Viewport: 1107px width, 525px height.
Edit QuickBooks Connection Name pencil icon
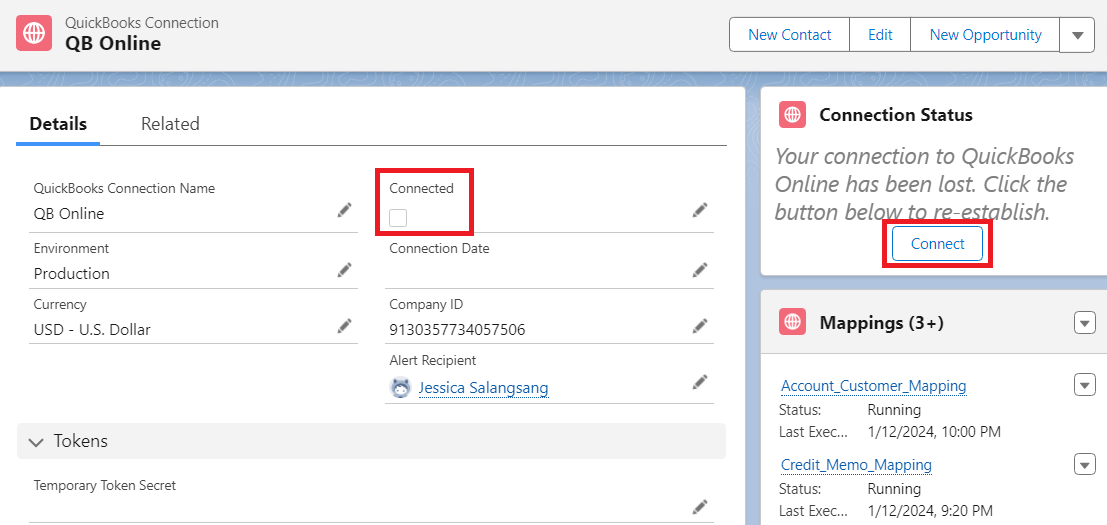344,210
